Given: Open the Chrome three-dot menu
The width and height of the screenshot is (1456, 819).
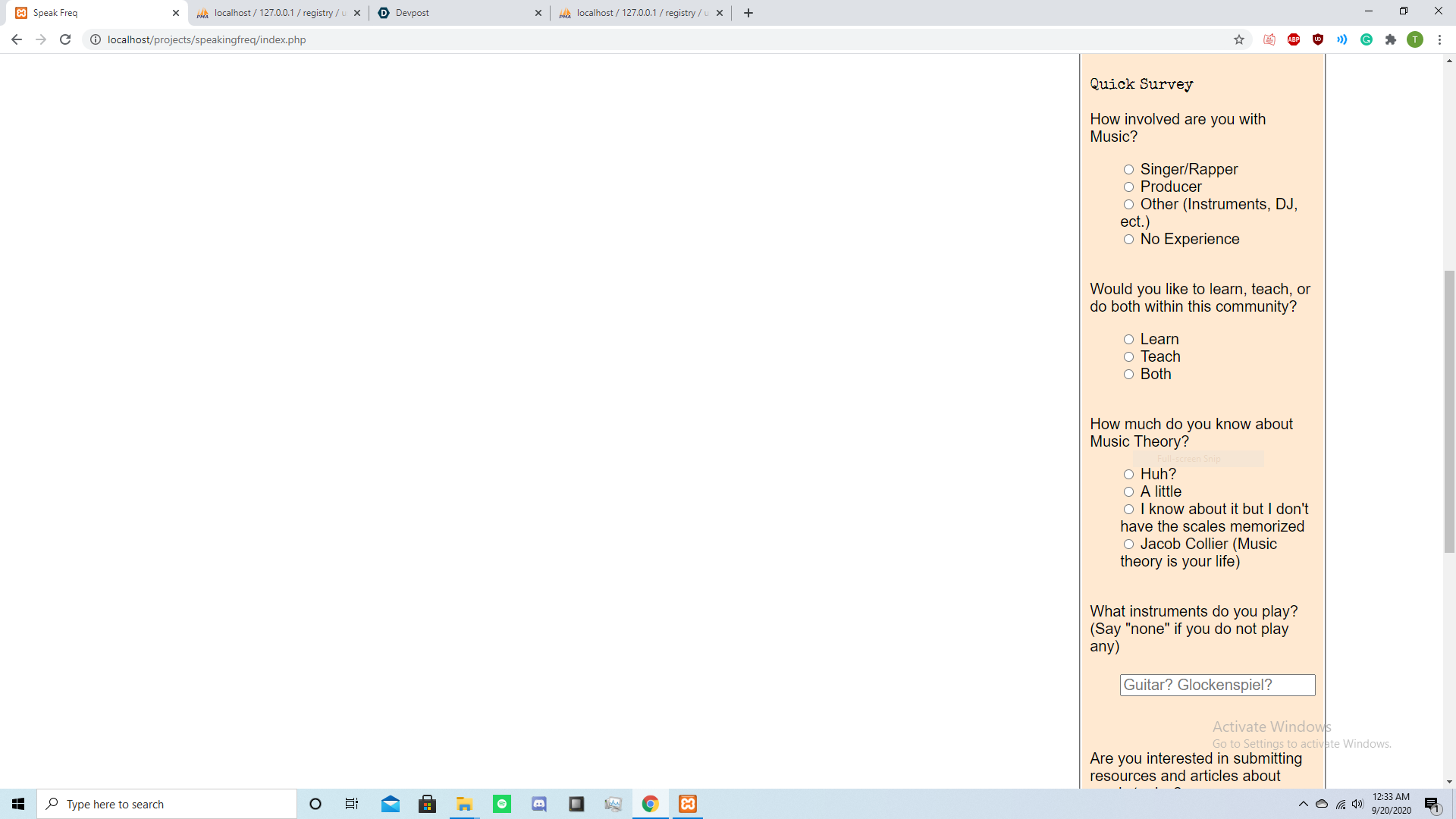Looking at the screenshot, I should click(x=1439, y=39).
